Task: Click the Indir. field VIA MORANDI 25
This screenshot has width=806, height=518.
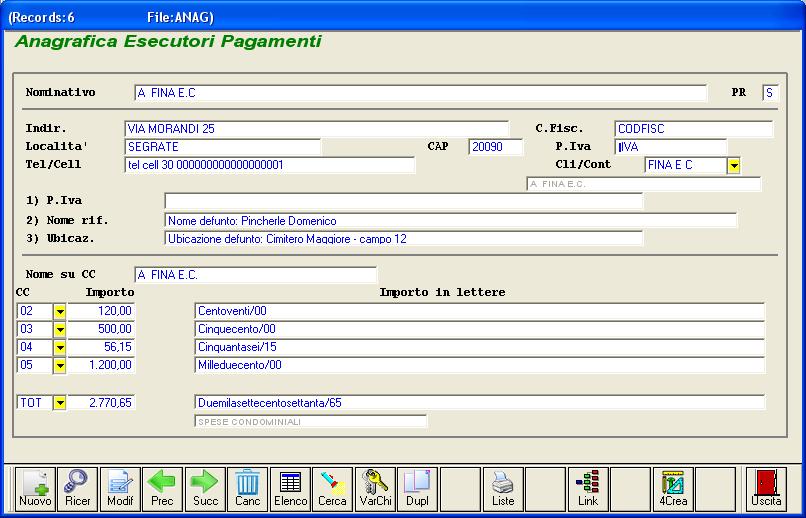Action: click(316, 129)
